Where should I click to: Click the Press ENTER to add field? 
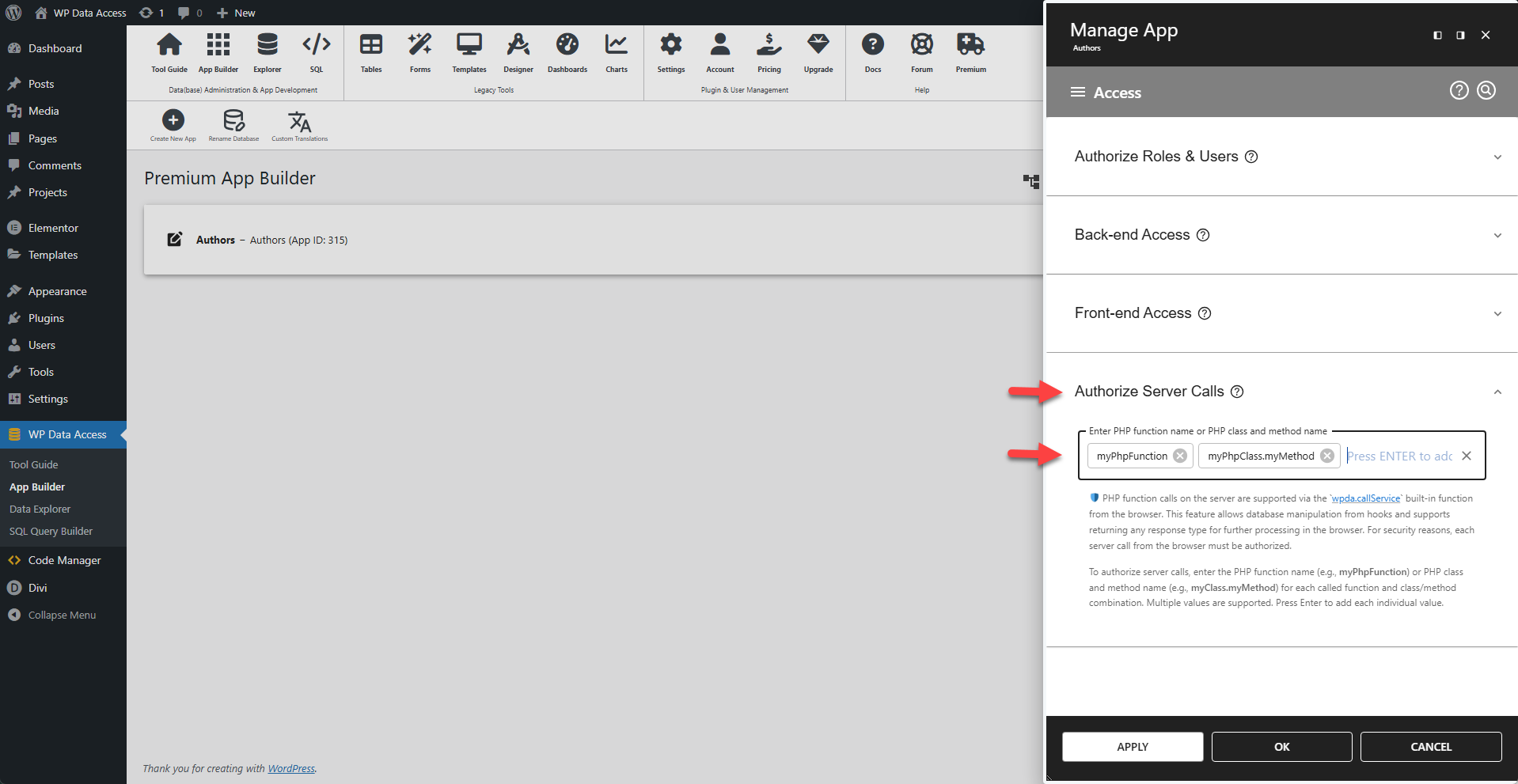click(x=1399, y=456)
